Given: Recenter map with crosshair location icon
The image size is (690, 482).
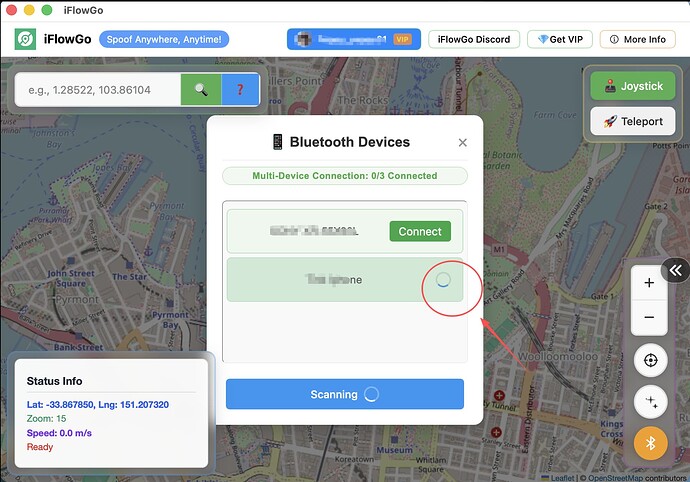Looking at the screenshot, I should 650,360.
